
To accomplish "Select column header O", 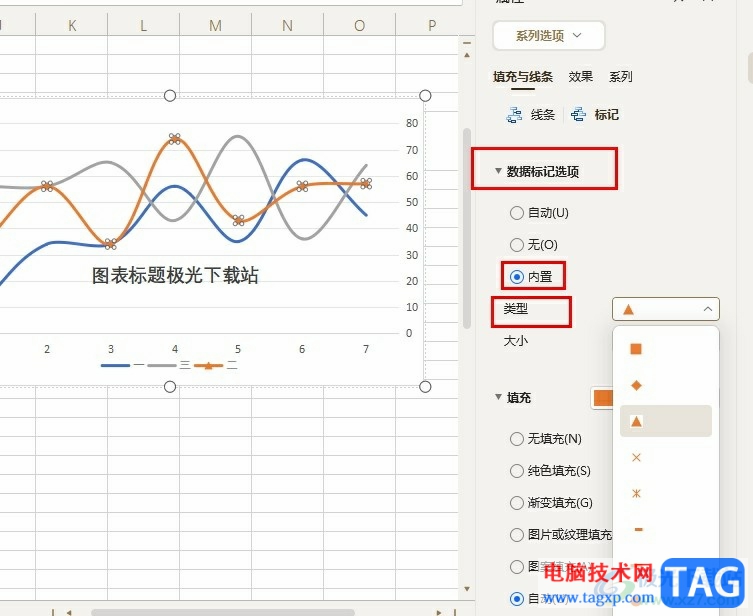I will coord(359,25).
